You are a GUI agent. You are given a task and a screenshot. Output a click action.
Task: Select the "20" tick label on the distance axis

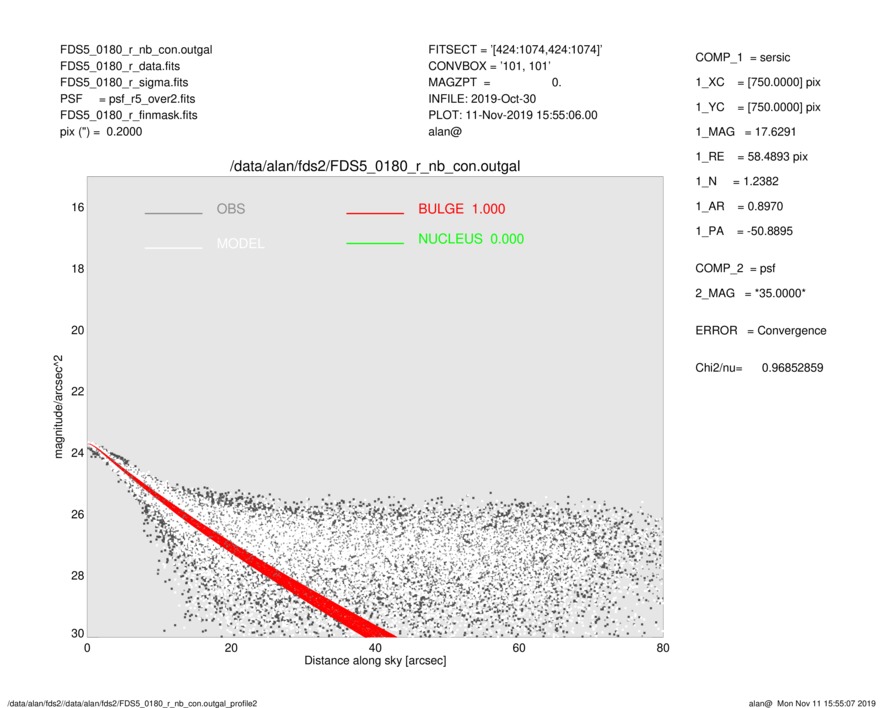tap(231, 648)
